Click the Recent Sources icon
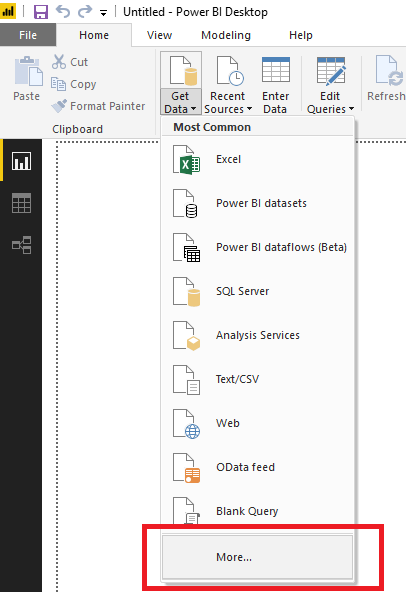This screenshot has height=592, width=406. (230, 71)
